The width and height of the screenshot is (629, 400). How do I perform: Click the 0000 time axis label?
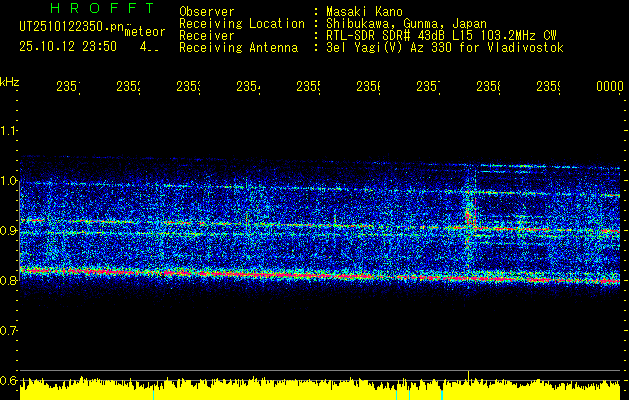[x=610, y=87]
